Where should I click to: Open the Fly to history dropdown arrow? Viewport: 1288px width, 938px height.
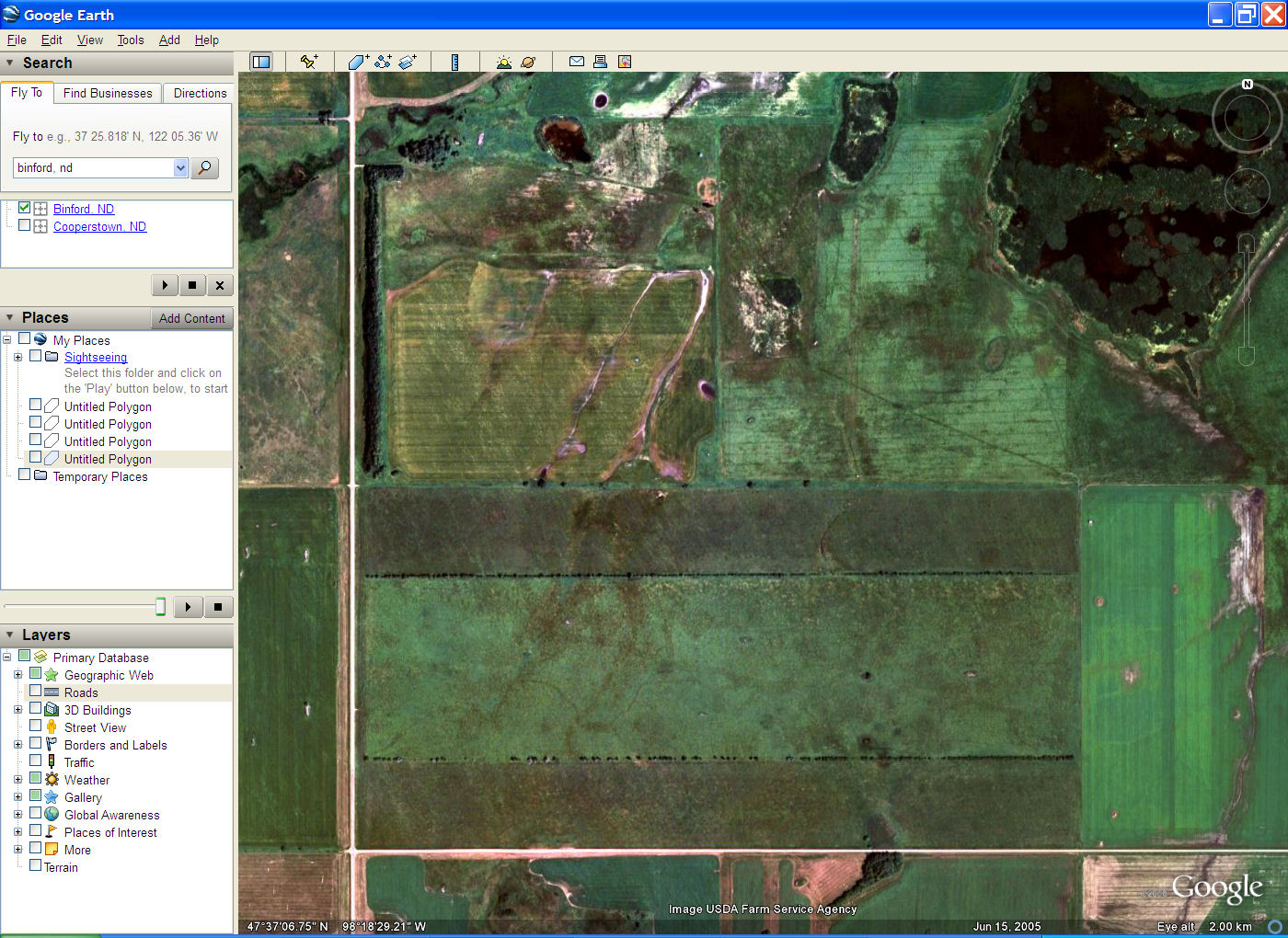[x=180, y=167]
